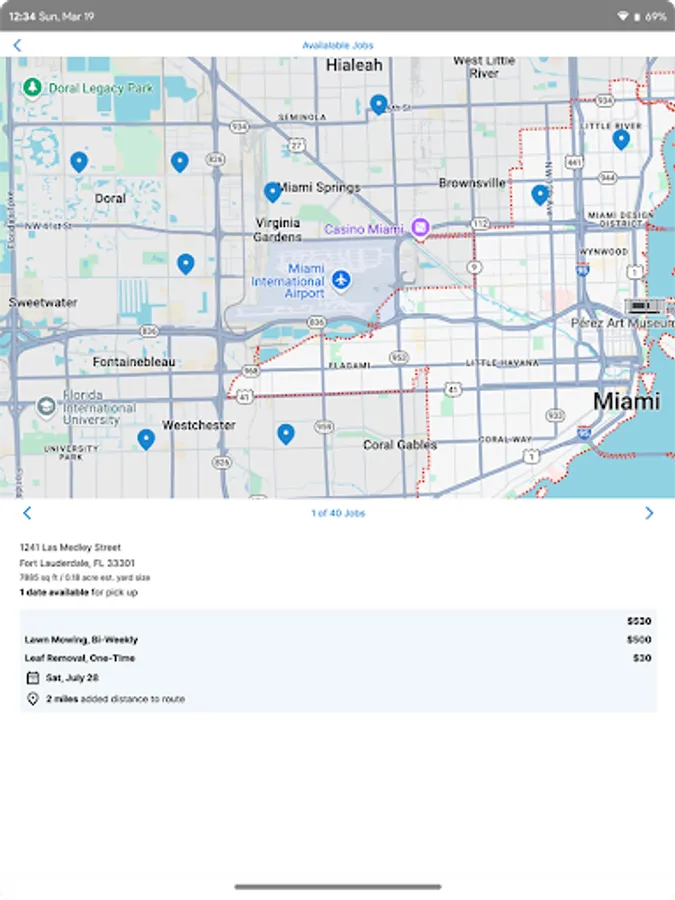Tap the Available Jobs title
Screen dimensions: 675x900
[338, 45]
